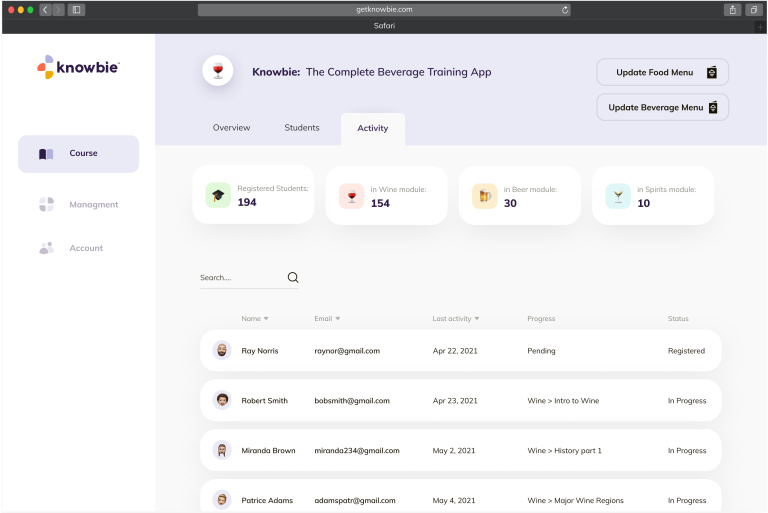Image resolution: width=768 pixels, height=513 pixels.
Task: Click the Safari share icon
Action: 733,9
